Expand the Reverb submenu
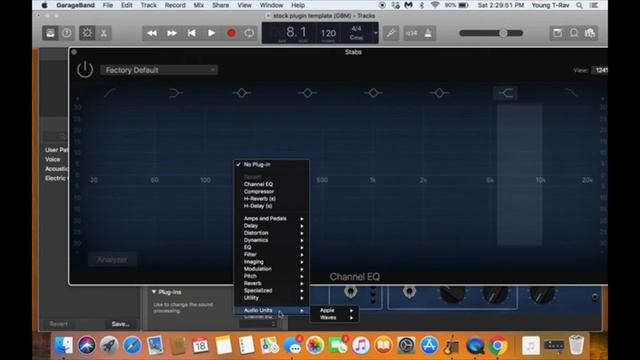This screenshot has height=360, width=640. pos(271,283)
